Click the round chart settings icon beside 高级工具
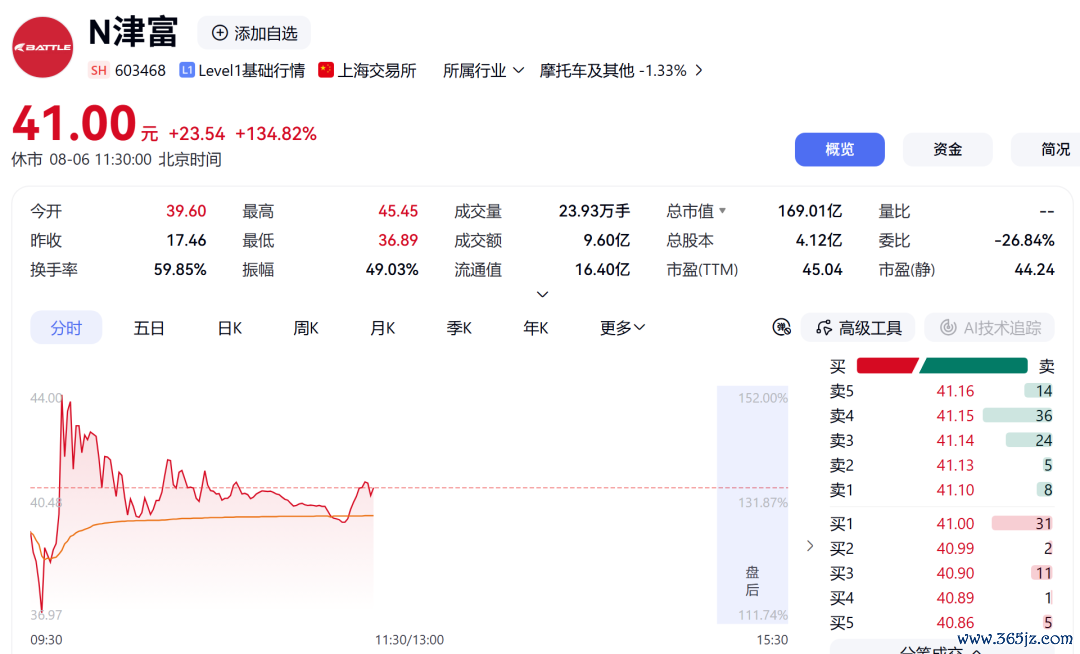Viewport: 1080px width, 654px height. point(782,328)
